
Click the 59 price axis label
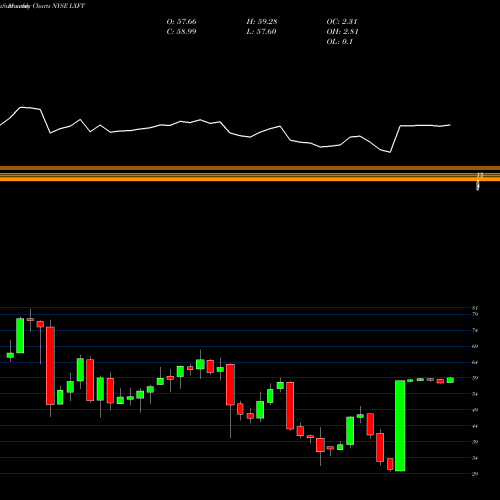[x=475, y=378]
